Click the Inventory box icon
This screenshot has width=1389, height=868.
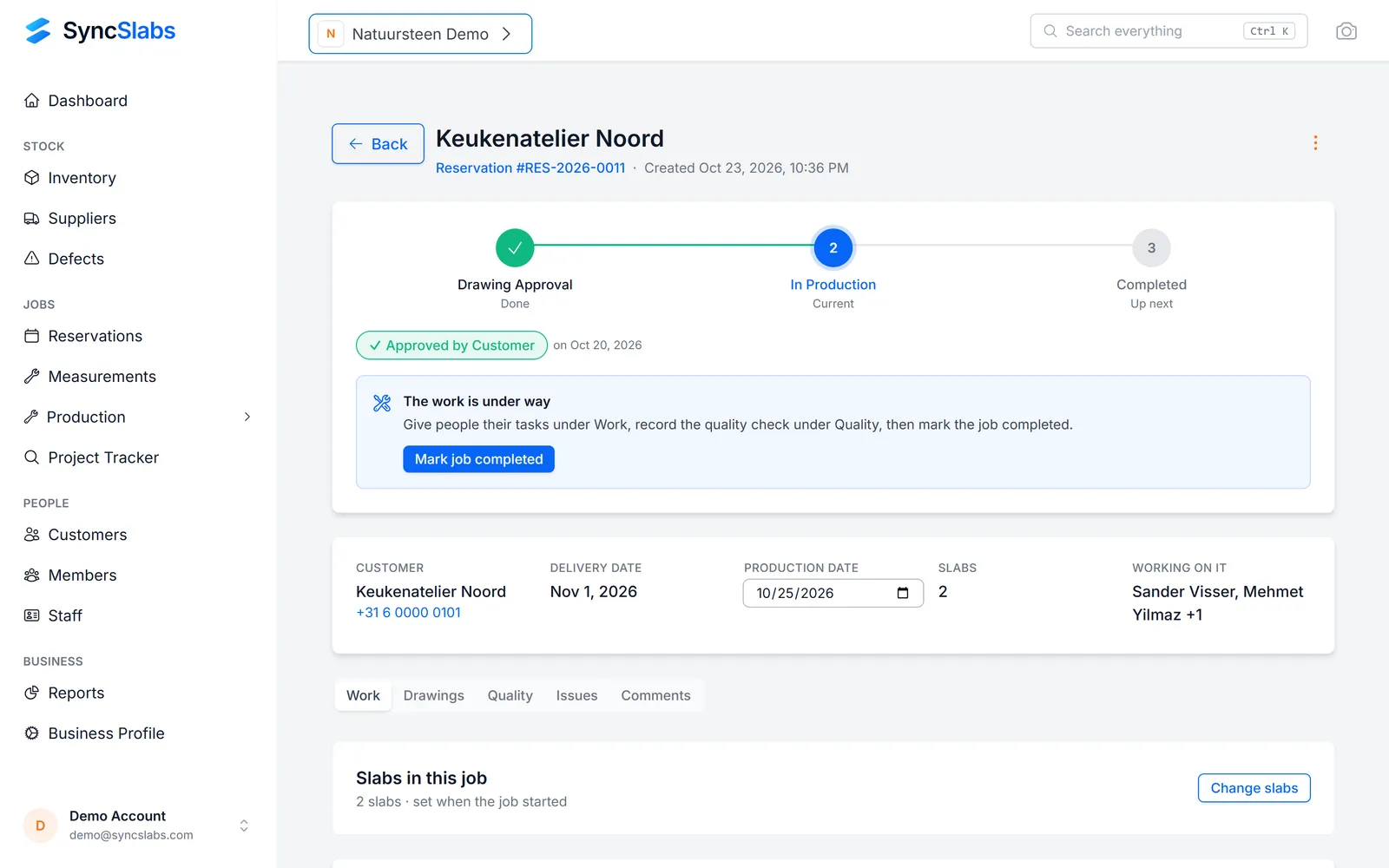pyautogui.click(x=32, y=178)
